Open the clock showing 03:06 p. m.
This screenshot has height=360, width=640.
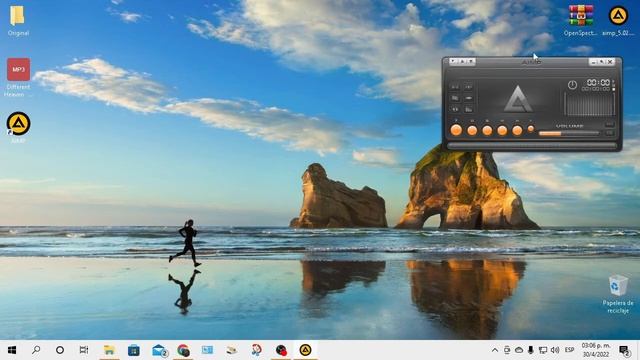pos(596,350)
